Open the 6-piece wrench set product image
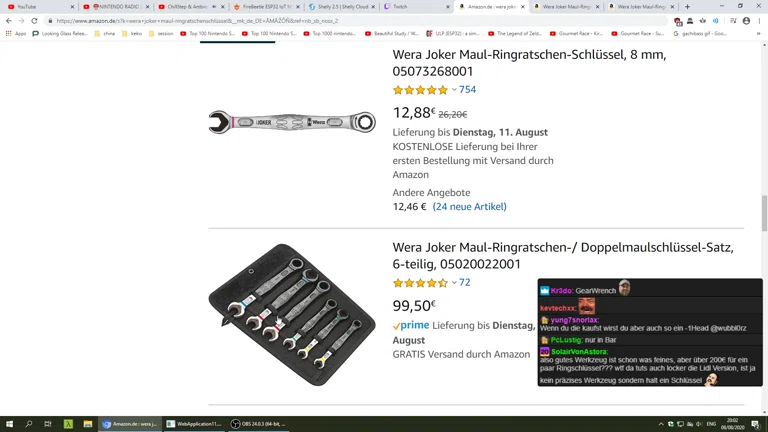The image size is (768, 432). coord(292,314)
